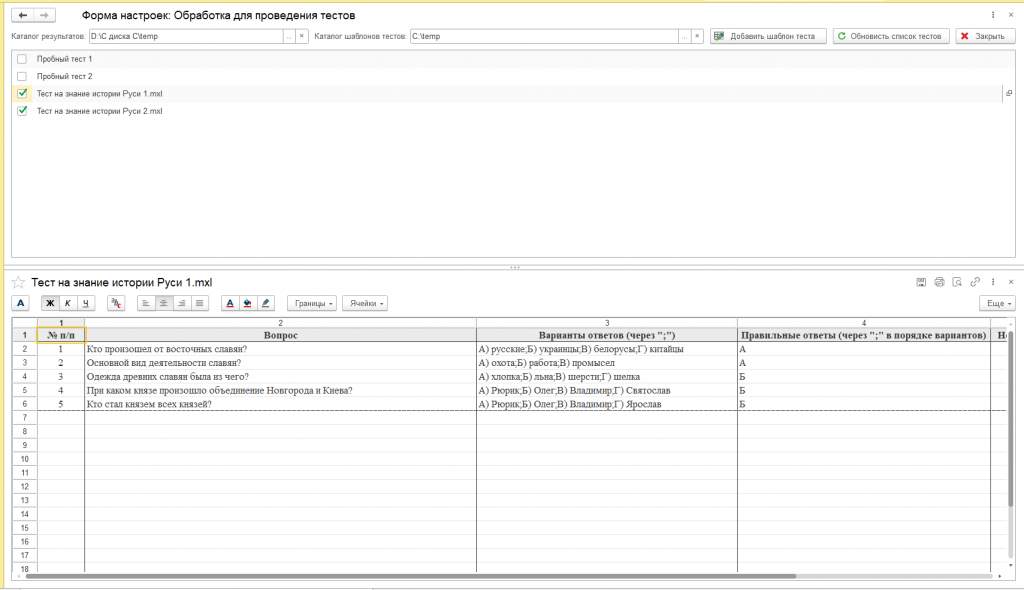
Task: Open the top form's three-dot menu
Action: (993, 16)
